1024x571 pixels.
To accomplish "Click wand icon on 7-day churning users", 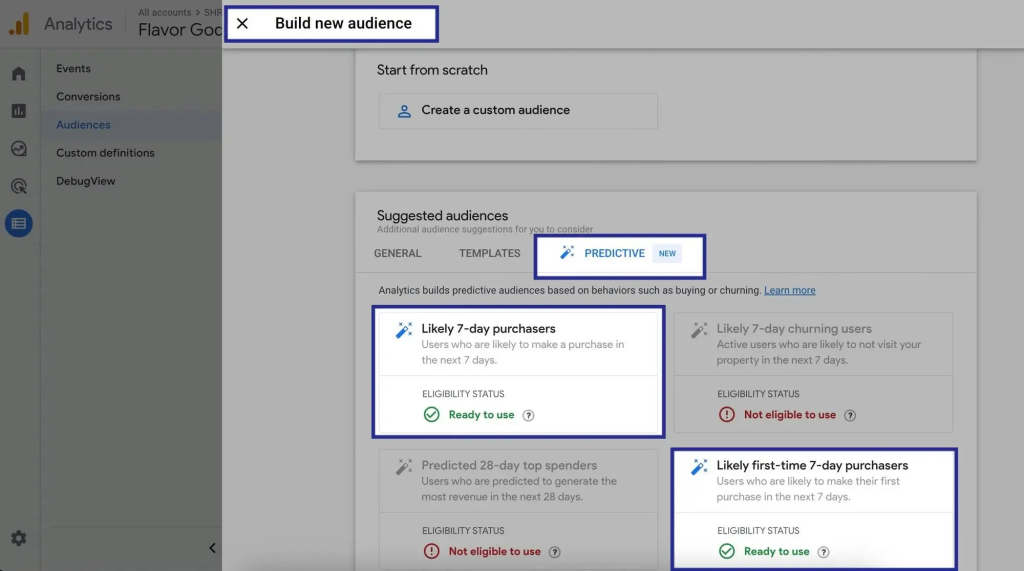I will 699,330.
